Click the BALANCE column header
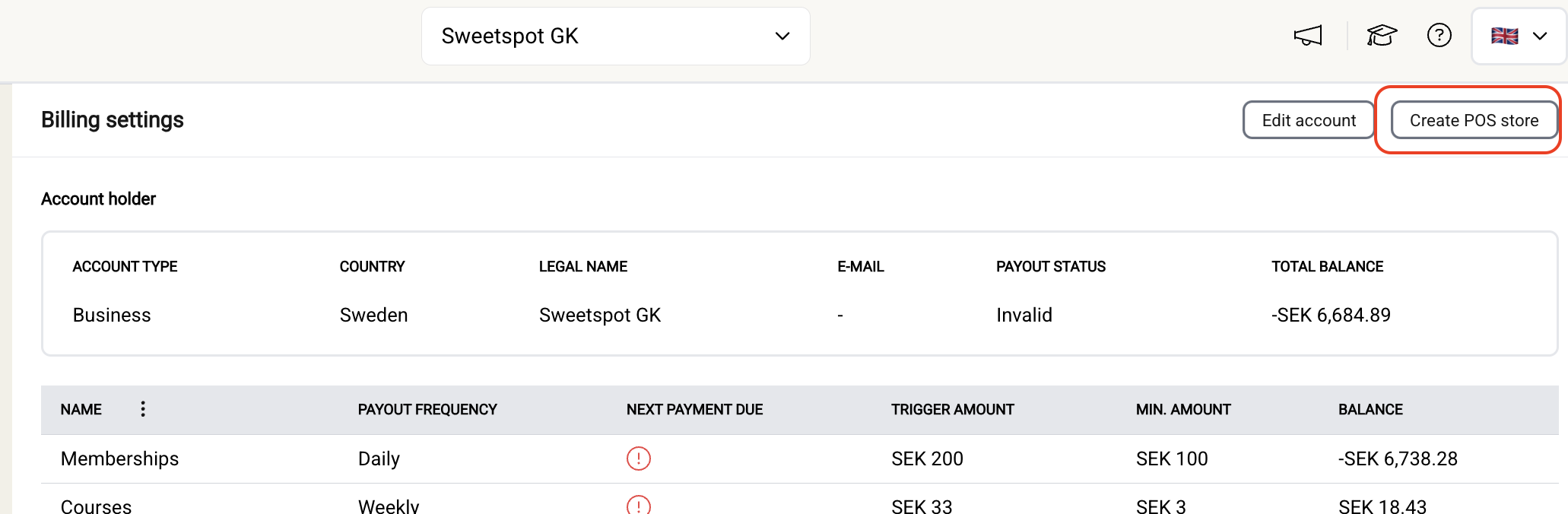1568x514 pixels. (1370, 410)
